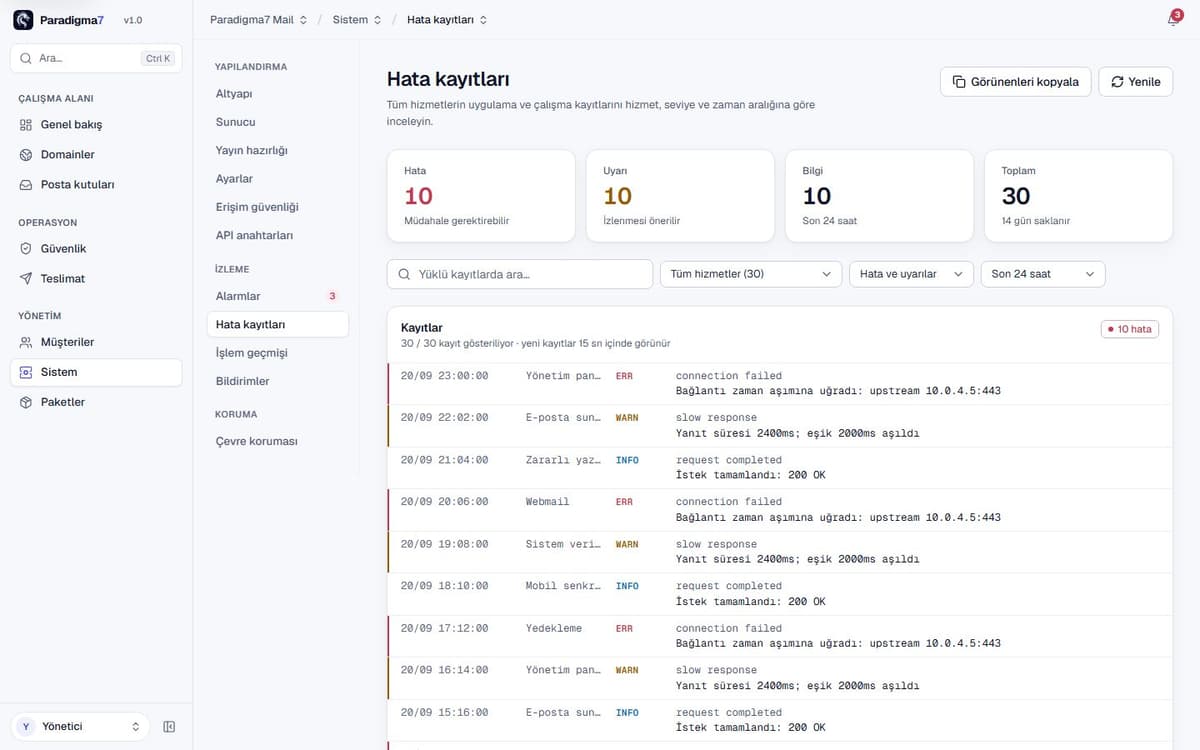
Task: Click the Bilgi 10 summary card
Action: [879, 196]
